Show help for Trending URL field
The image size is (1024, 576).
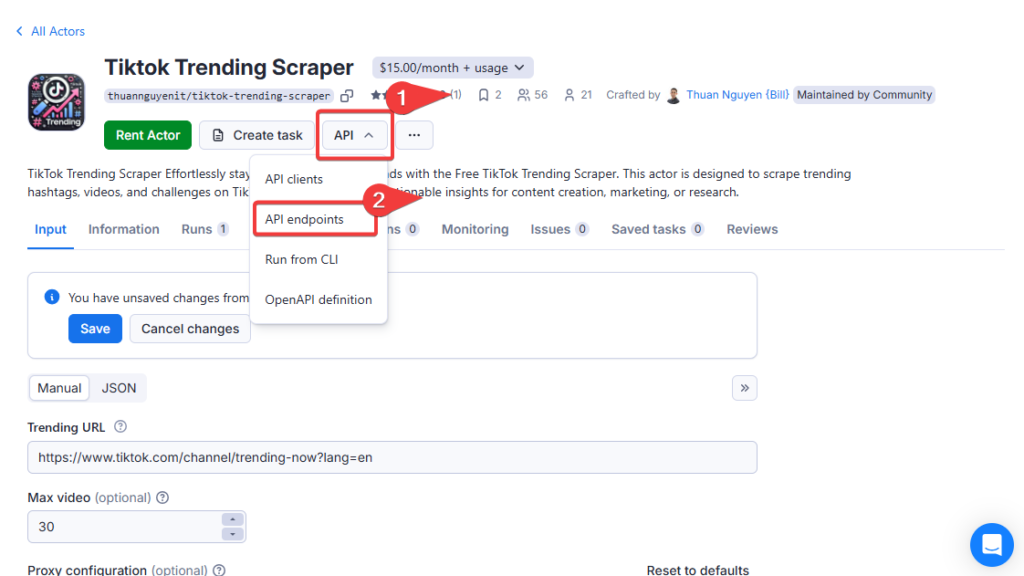pyautogui.click(x=120, y=426)
